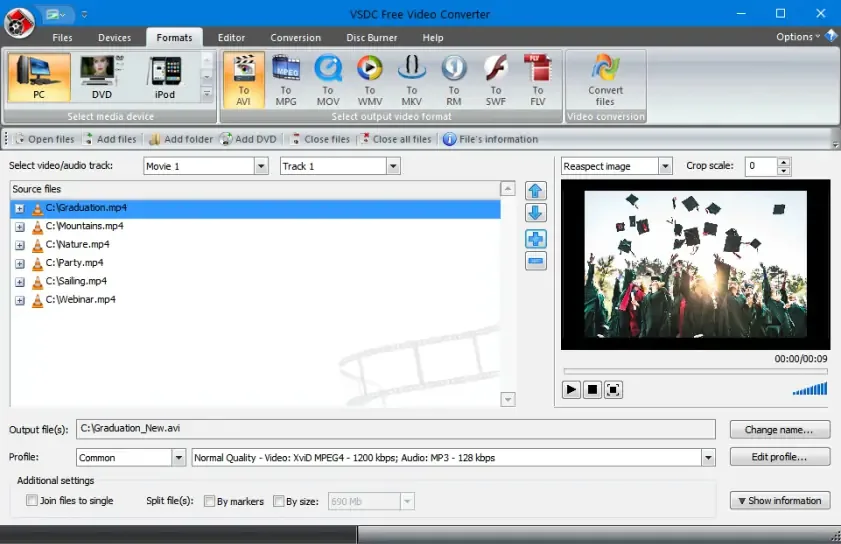Image resolution: width=841 pixels, height=544 pixels.
Task: Enable Join files to single checkbox
Action: pos(32,501)
